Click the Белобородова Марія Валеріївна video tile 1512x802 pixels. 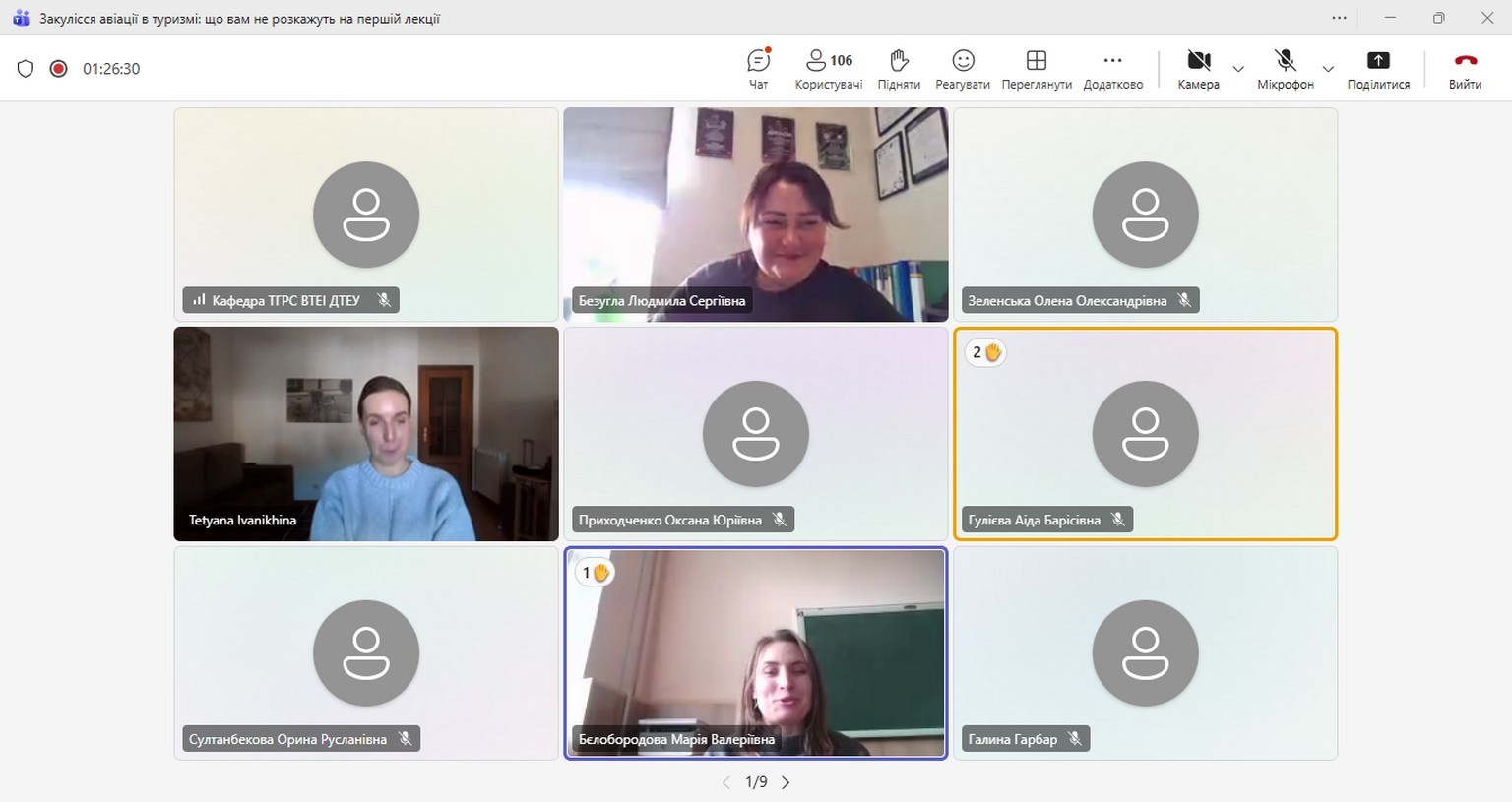755,652
